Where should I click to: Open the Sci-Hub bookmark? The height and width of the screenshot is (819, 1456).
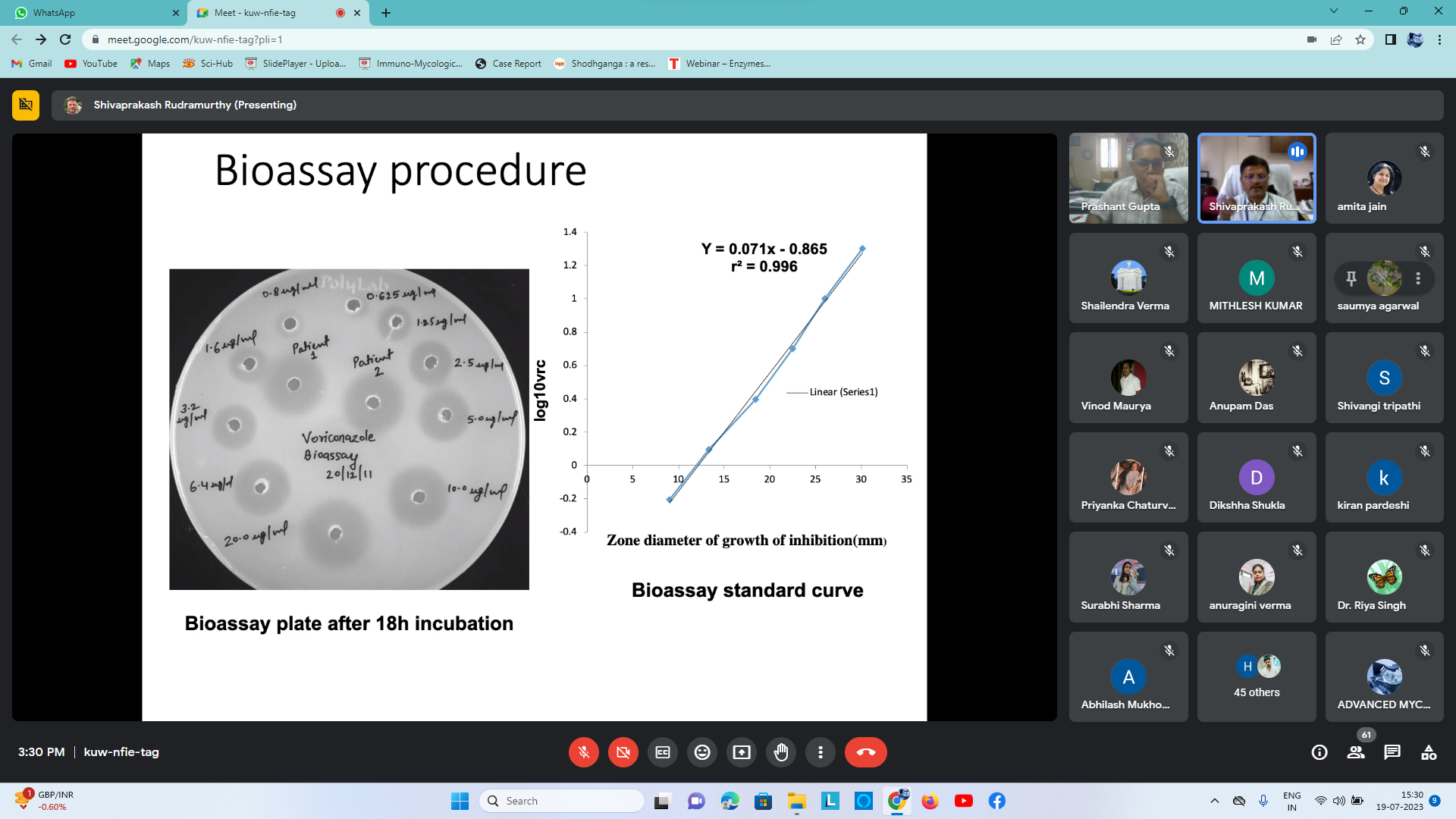(209, 64)
